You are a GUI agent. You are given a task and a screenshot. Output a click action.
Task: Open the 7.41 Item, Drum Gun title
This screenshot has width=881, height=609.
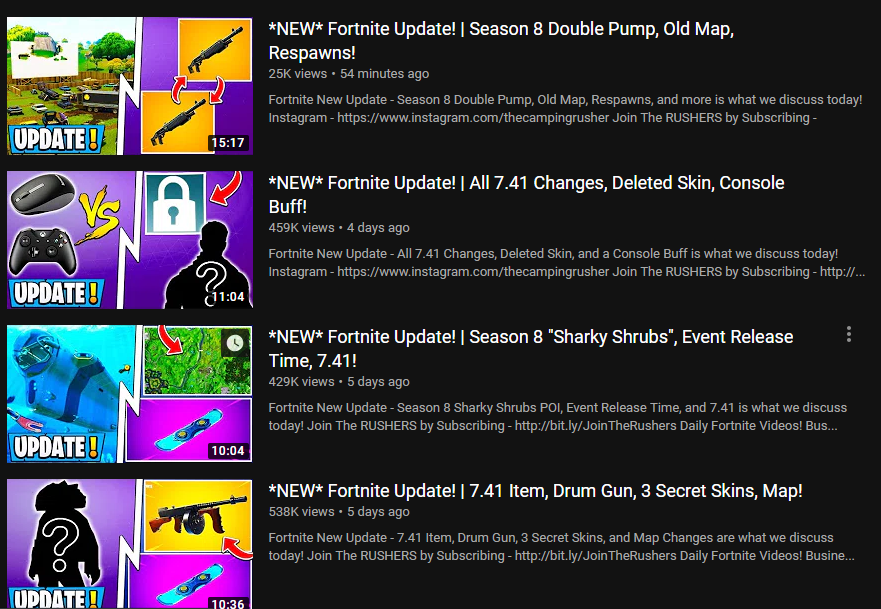coord(535,491)
